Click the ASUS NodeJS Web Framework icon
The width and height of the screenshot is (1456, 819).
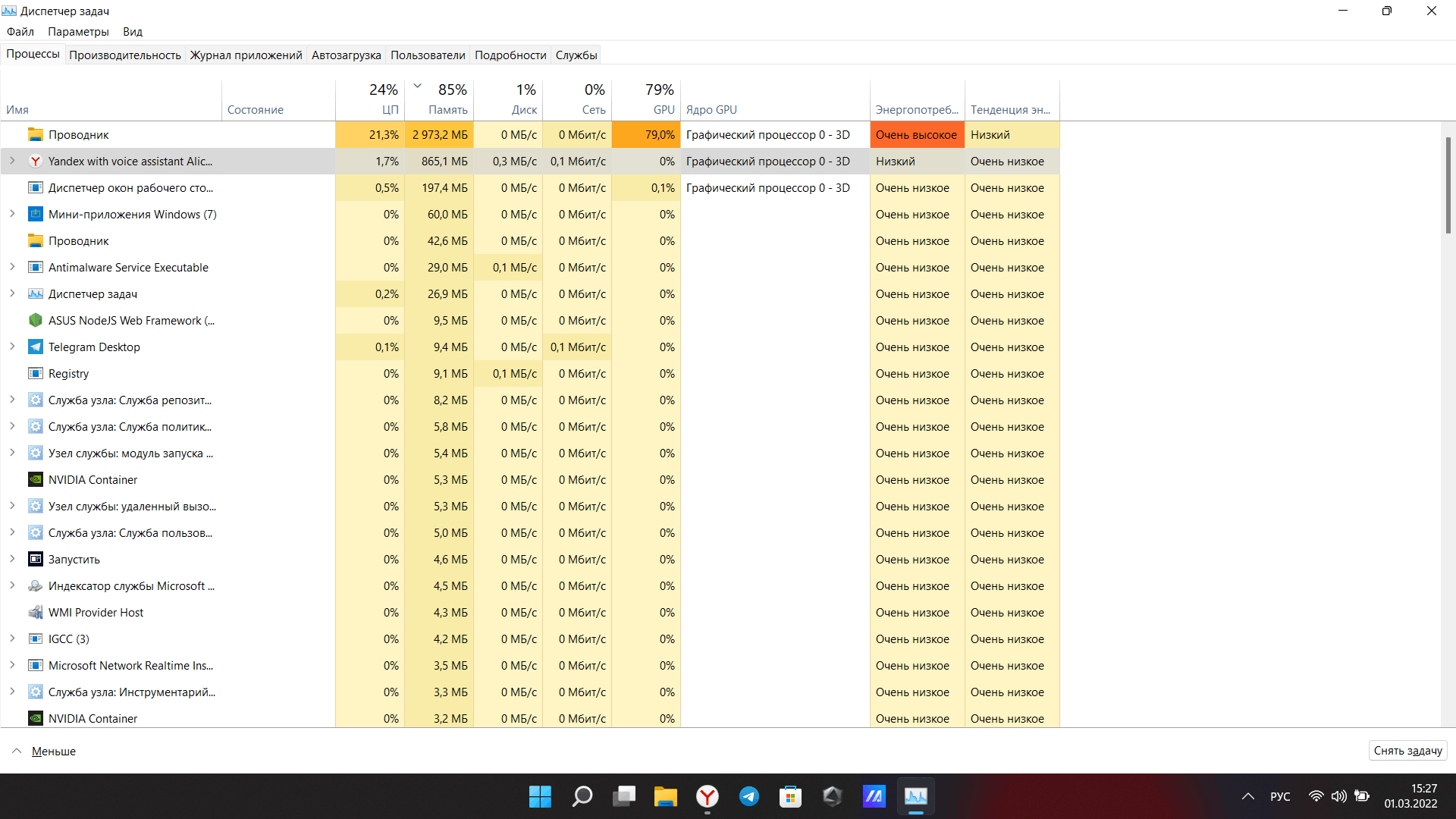coord(36,320)
